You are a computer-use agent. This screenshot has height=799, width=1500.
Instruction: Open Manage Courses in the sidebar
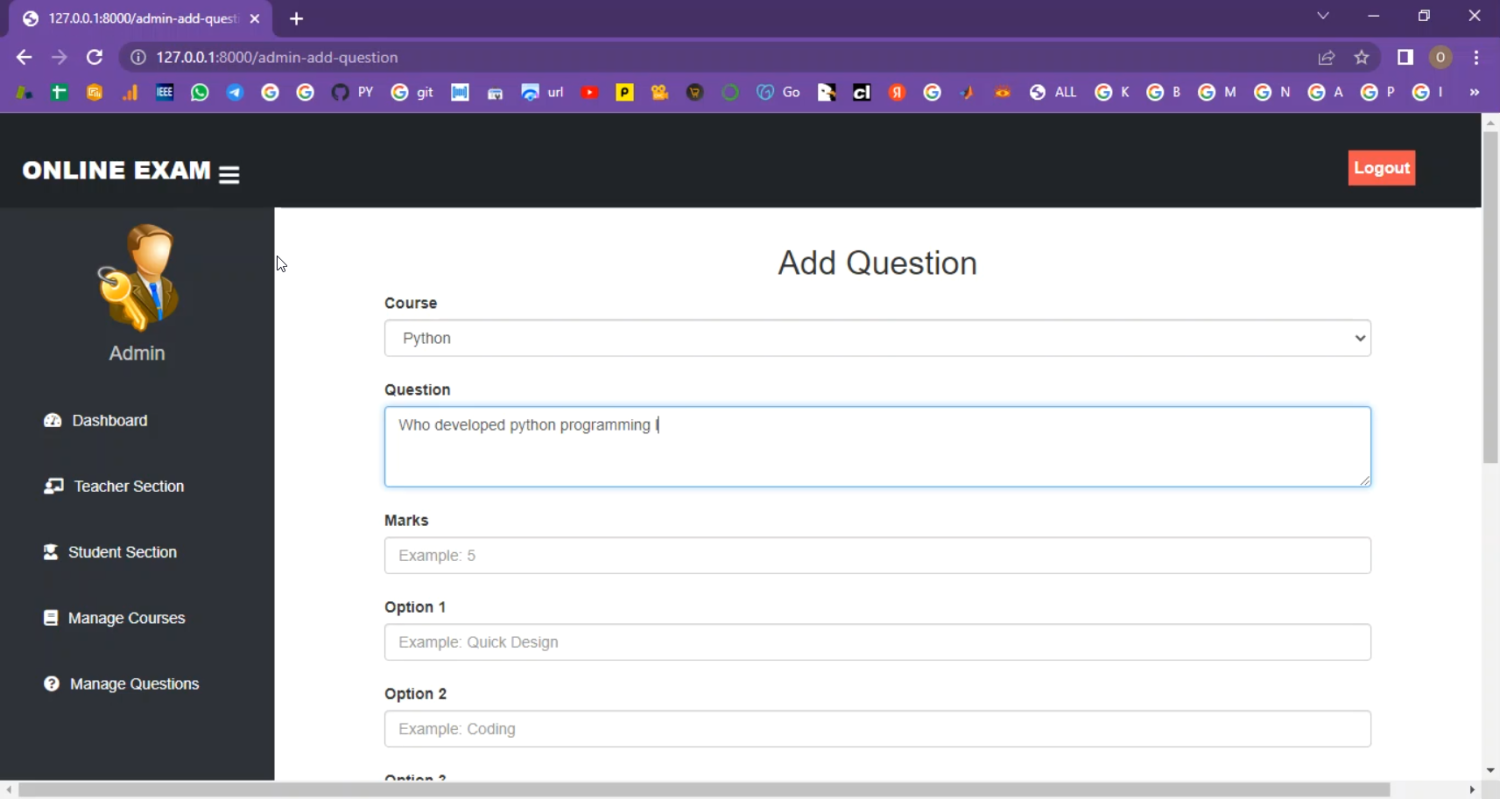[114, 619]
